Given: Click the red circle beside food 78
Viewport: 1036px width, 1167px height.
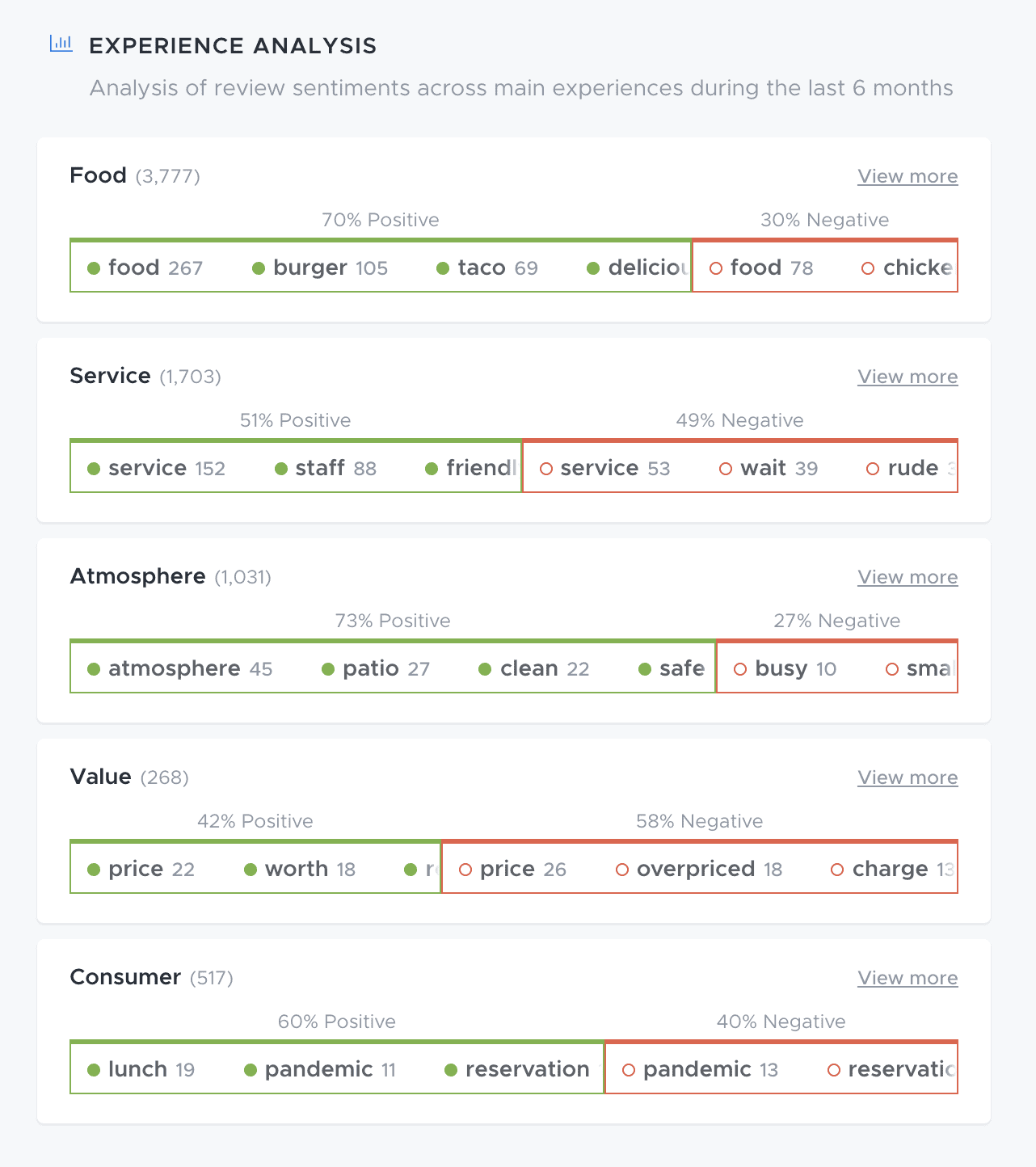Looking at the screenshot, I should (715, 268).
